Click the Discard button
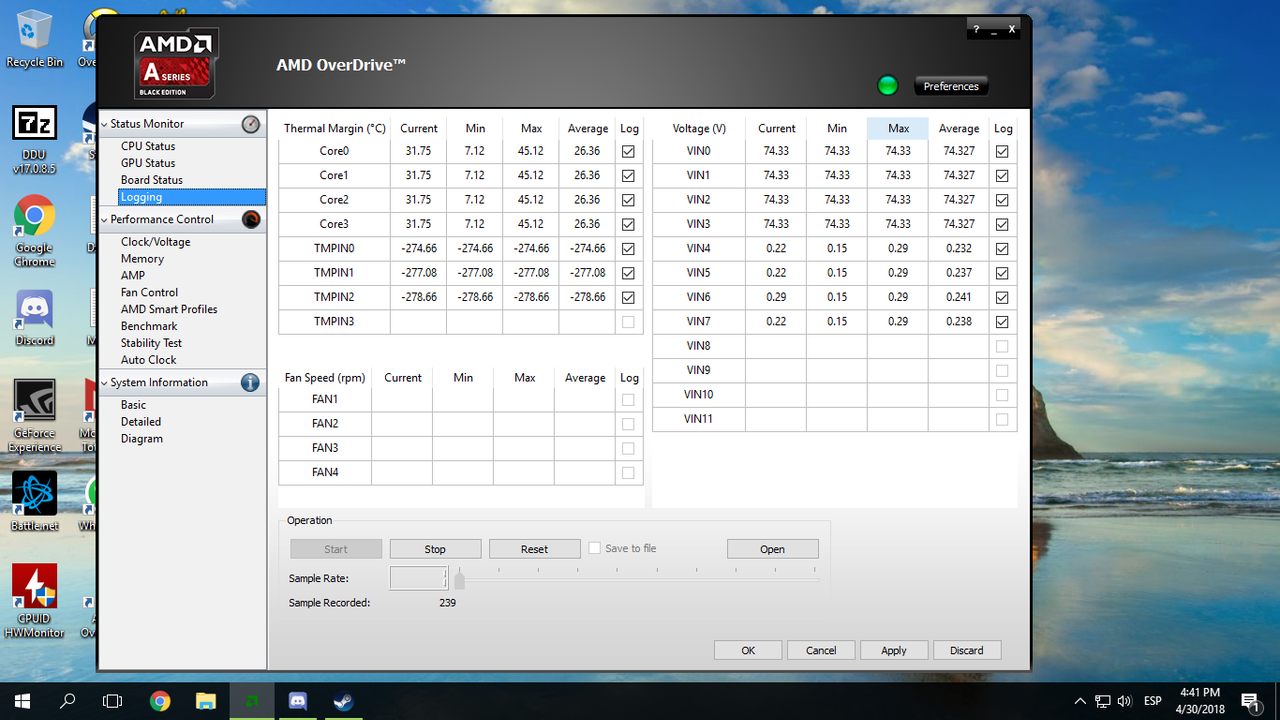The image size is (1280, 720). (x=967, y=650)
